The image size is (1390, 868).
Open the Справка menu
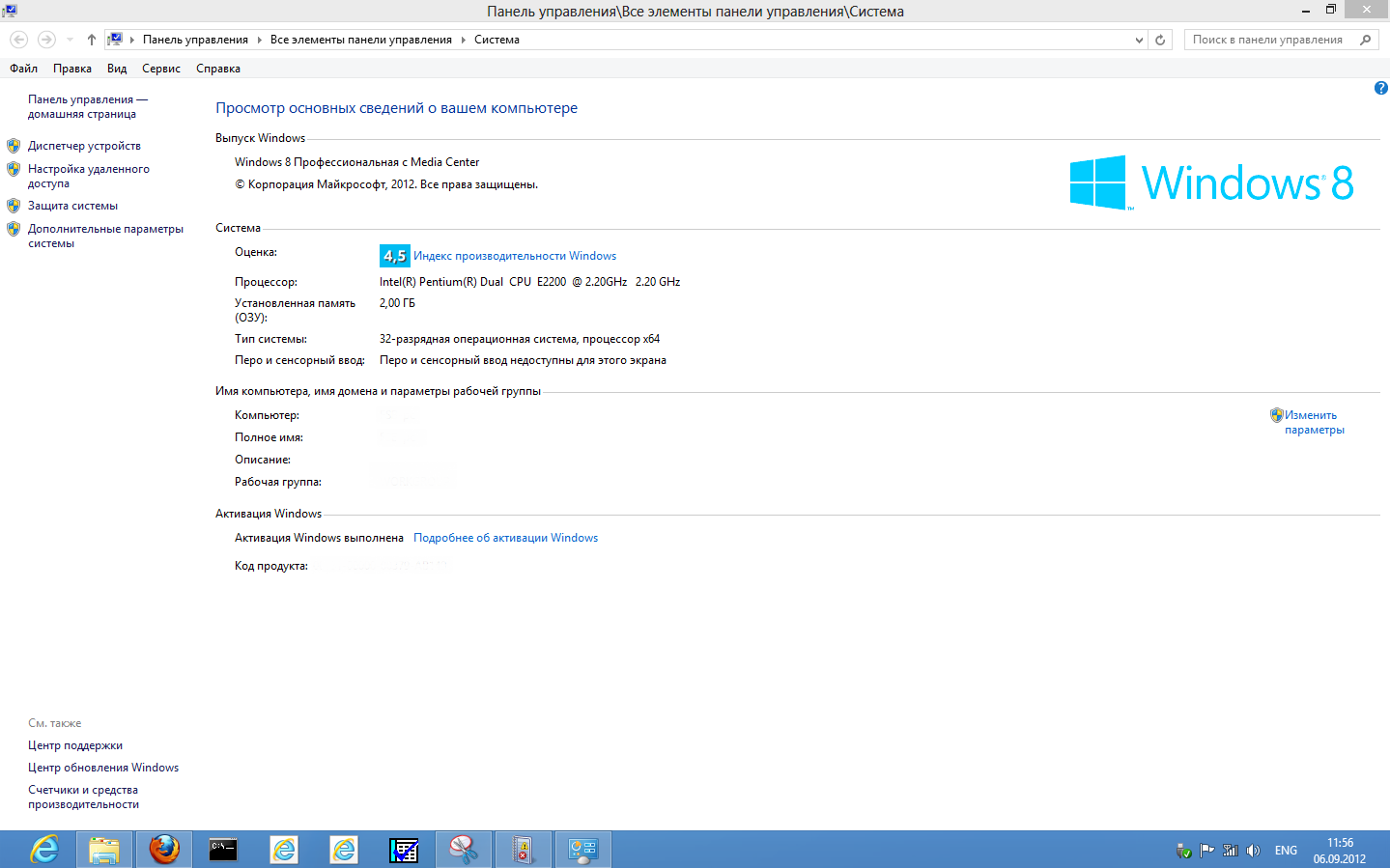point(218,69)
